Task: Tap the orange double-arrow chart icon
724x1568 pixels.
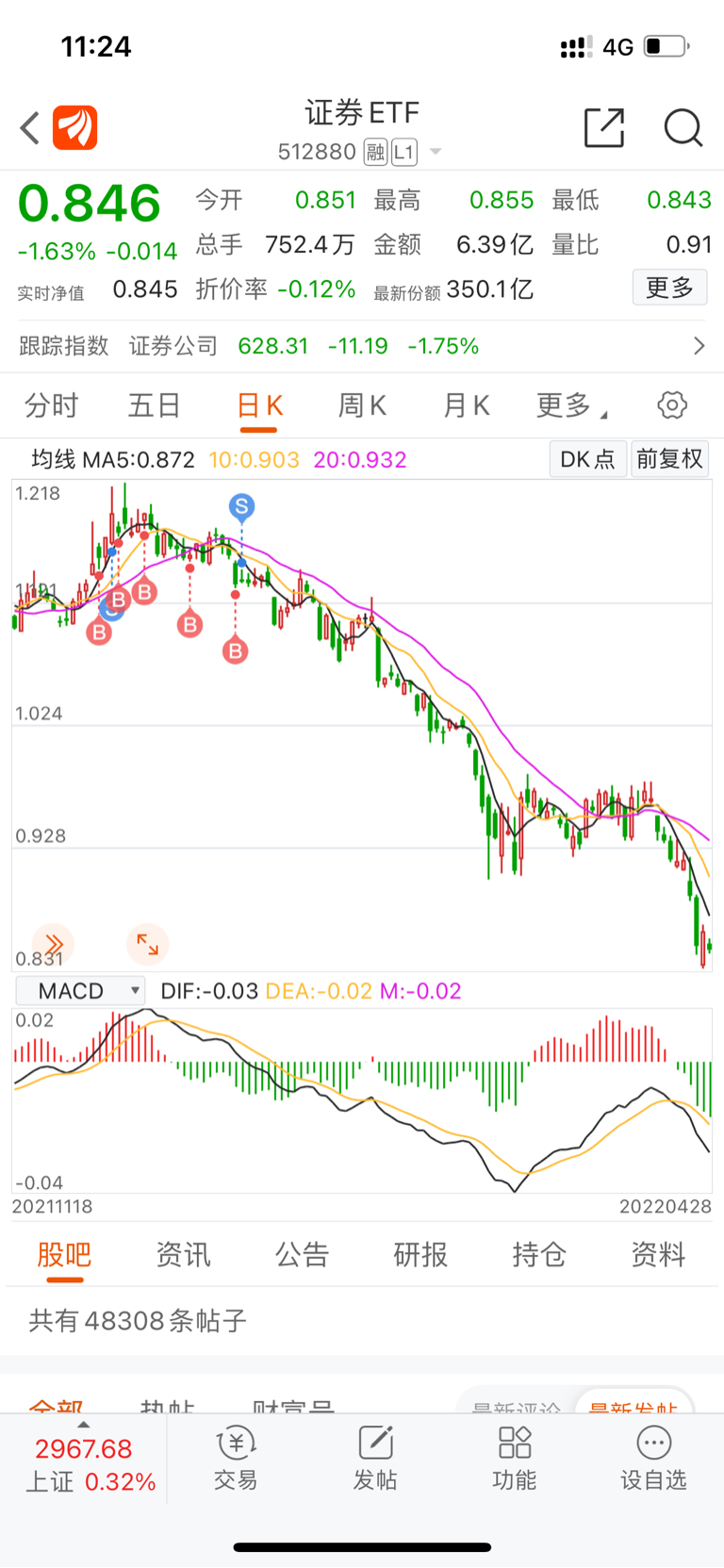Action: pos(54,944)
